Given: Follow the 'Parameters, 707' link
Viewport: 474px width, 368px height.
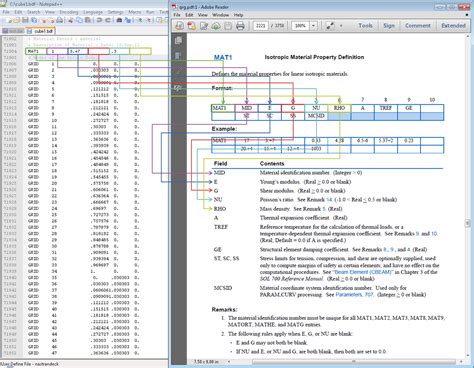Looking at the screenshot, I should (354, 295).
